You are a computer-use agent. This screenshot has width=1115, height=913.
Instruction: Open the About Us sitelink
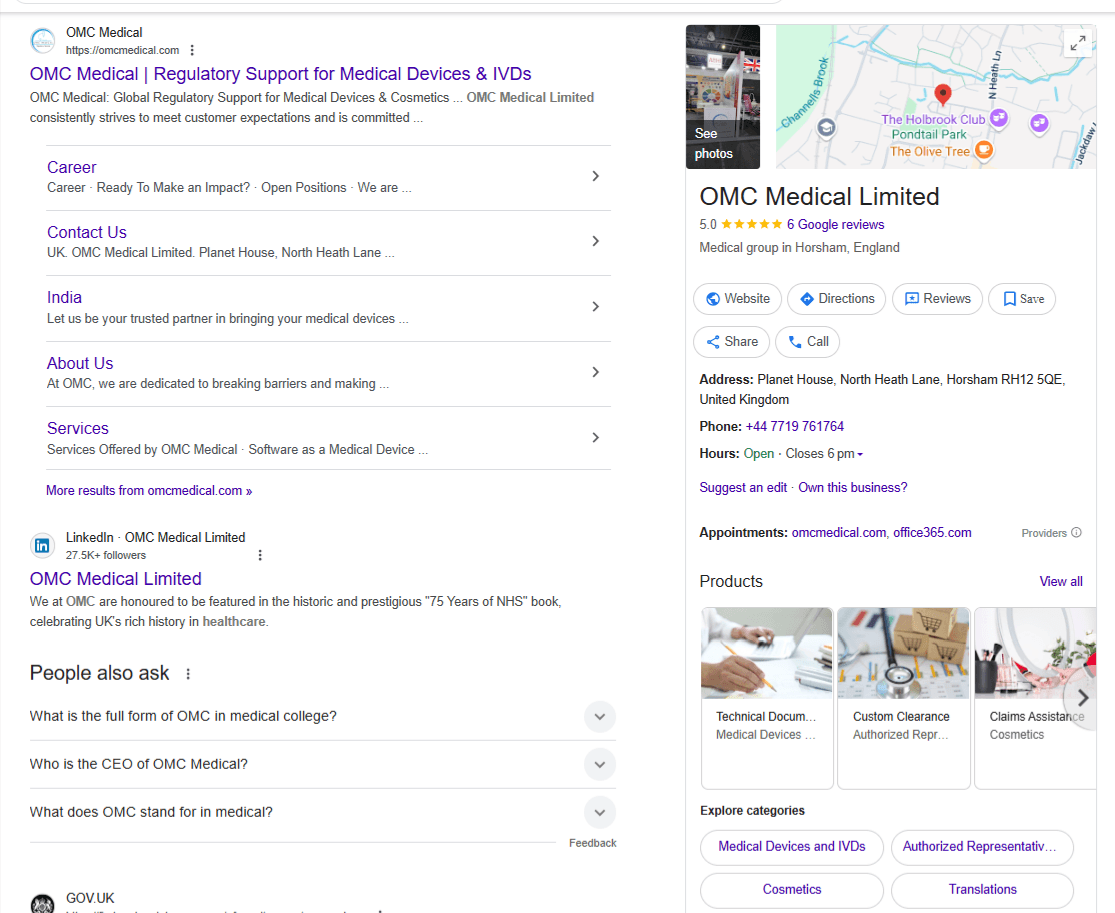(x=80, y=364)
